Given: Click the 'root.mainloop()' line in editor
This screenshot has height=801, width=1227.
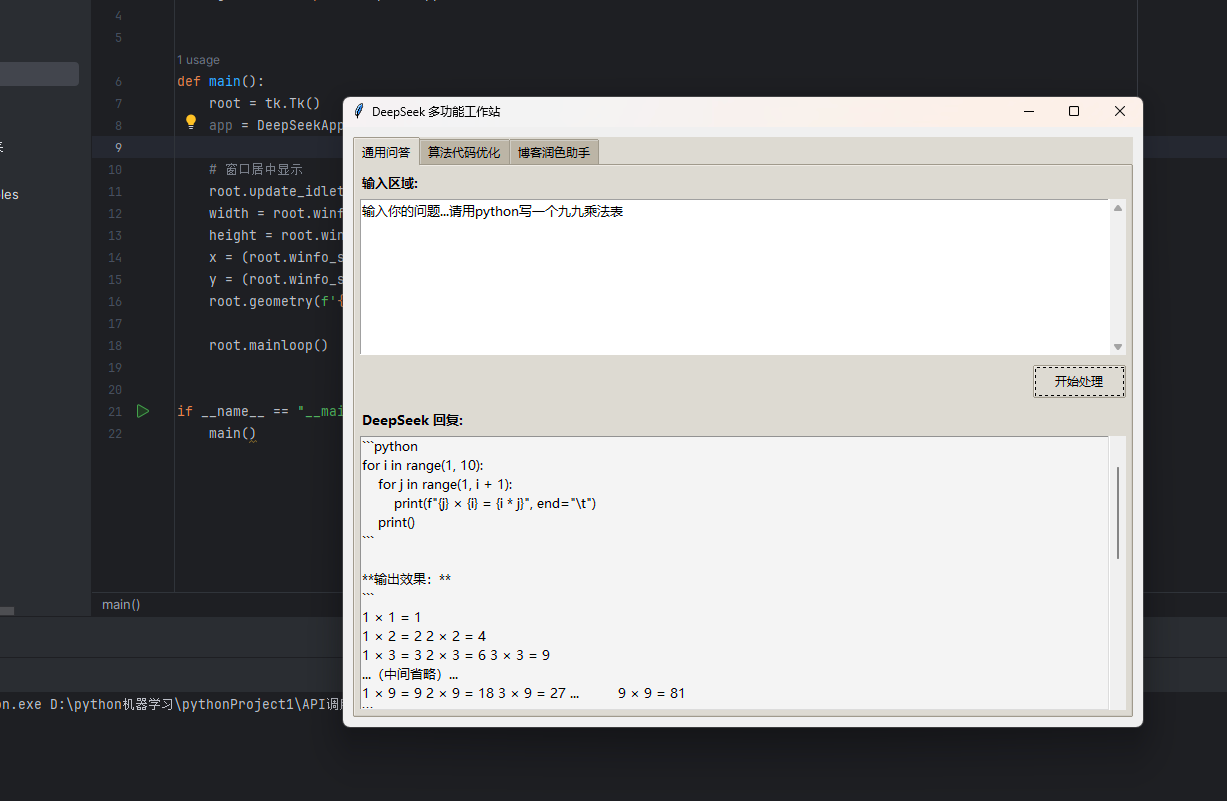Looking at the screenshot, I should (268, 345).
